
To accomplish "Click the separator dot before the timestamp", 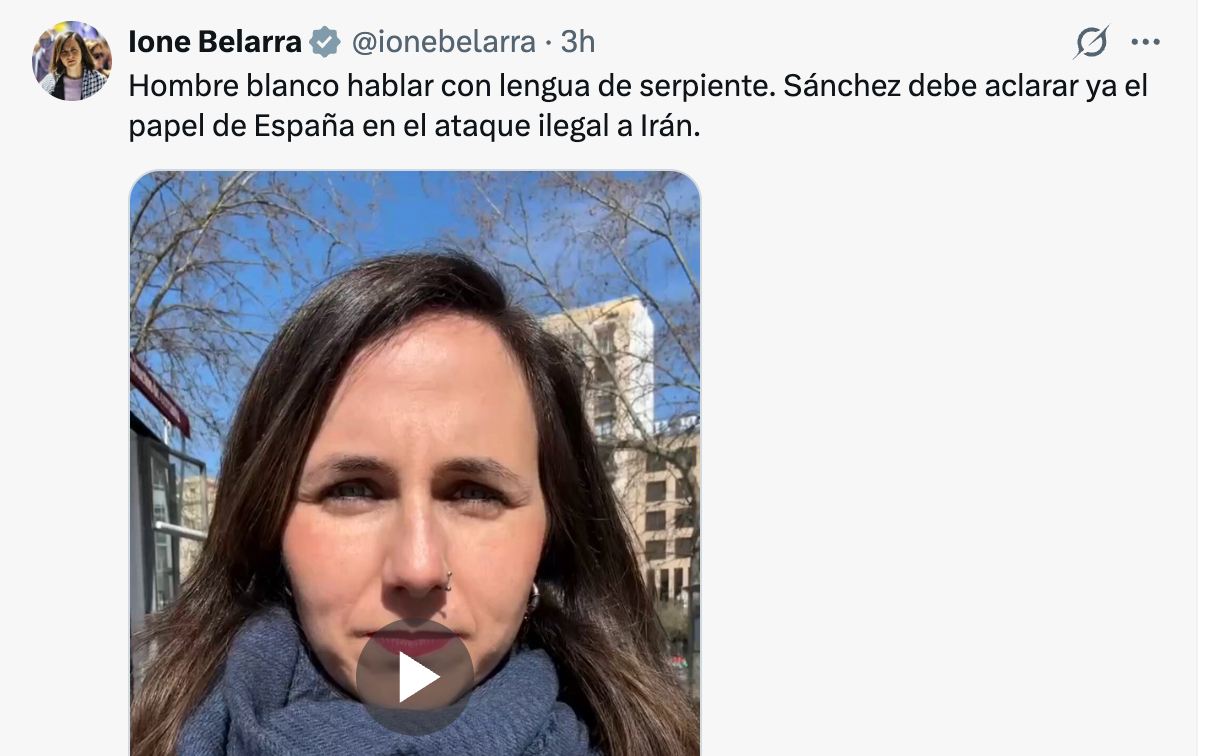I will point(548,42).
